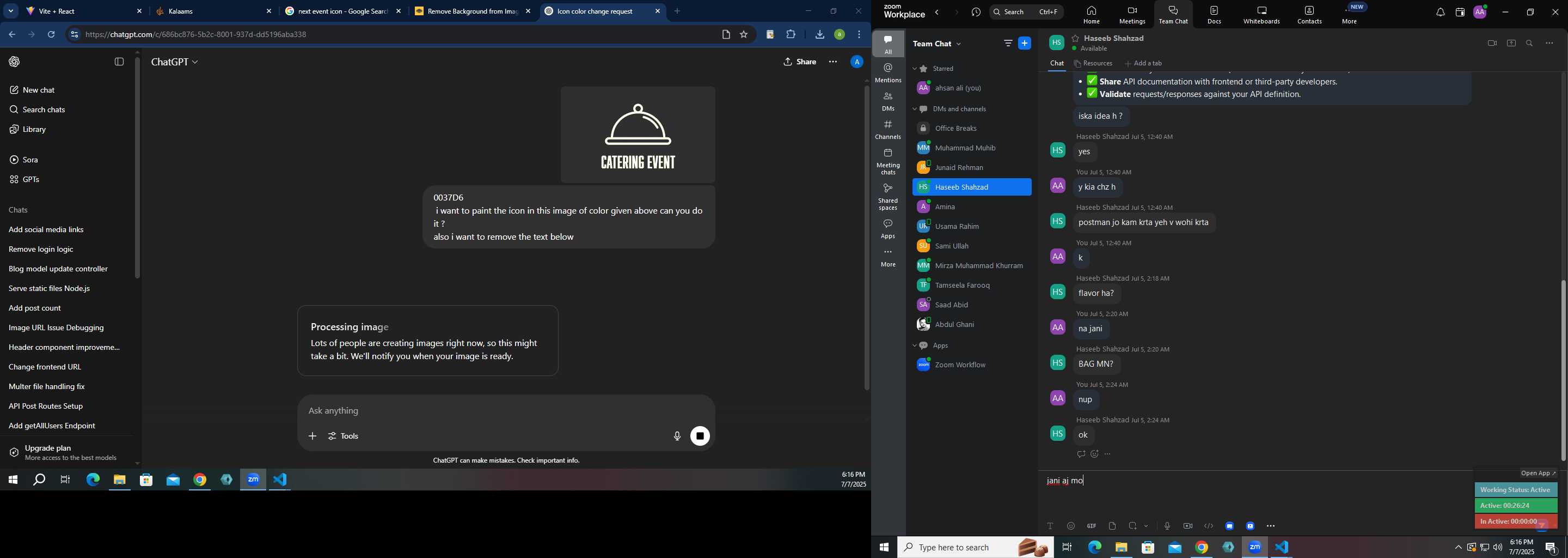
Task: Attach a file in the Zoom composer
Action: tap(1112, 526)
